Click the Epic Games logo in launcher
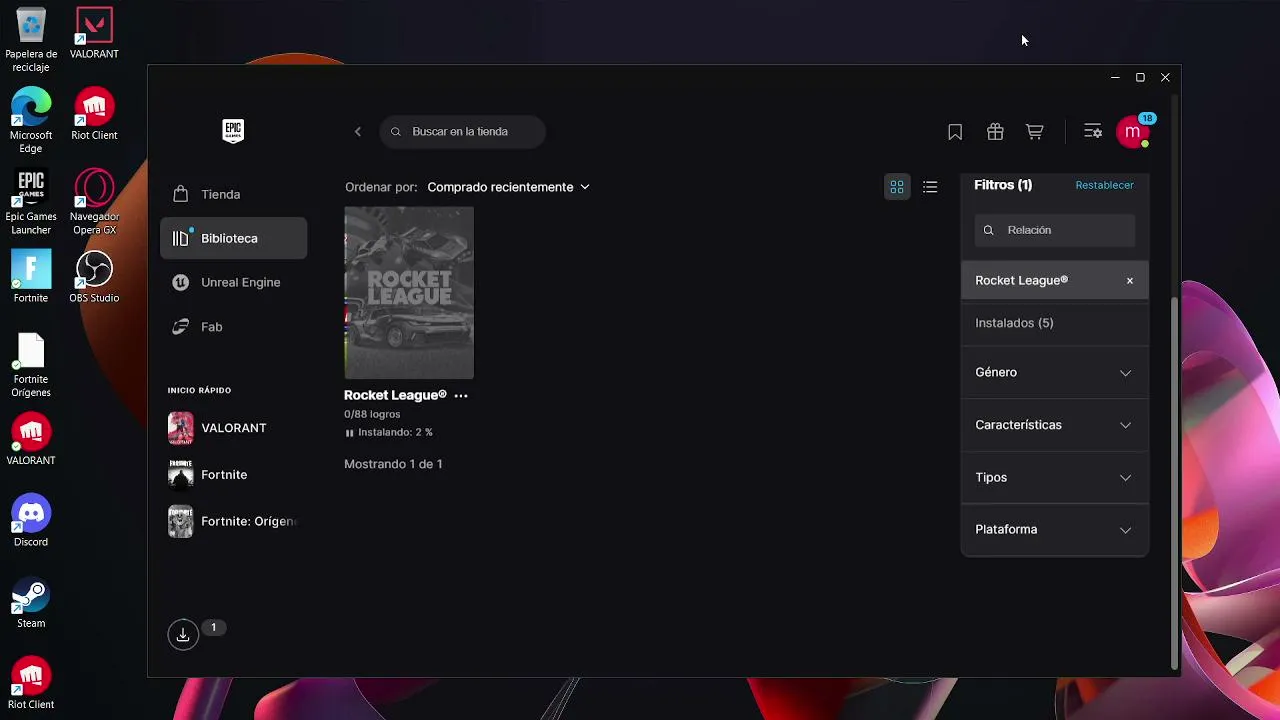1280x720 pixels. pyautogui.click(x=233, y=131)
